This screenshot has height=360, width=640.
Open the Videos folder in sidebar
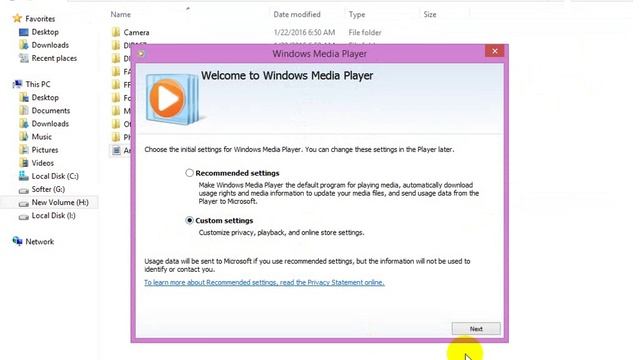coord(42,163)
